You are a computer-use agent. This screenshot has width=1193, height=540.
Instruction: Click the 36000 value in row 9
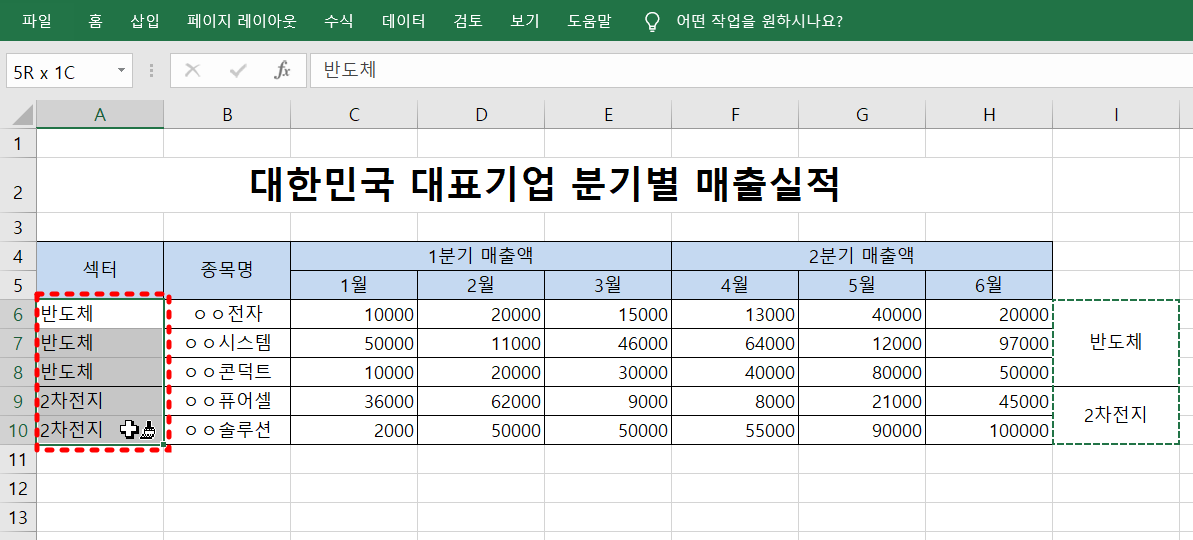tap(354, 401)
